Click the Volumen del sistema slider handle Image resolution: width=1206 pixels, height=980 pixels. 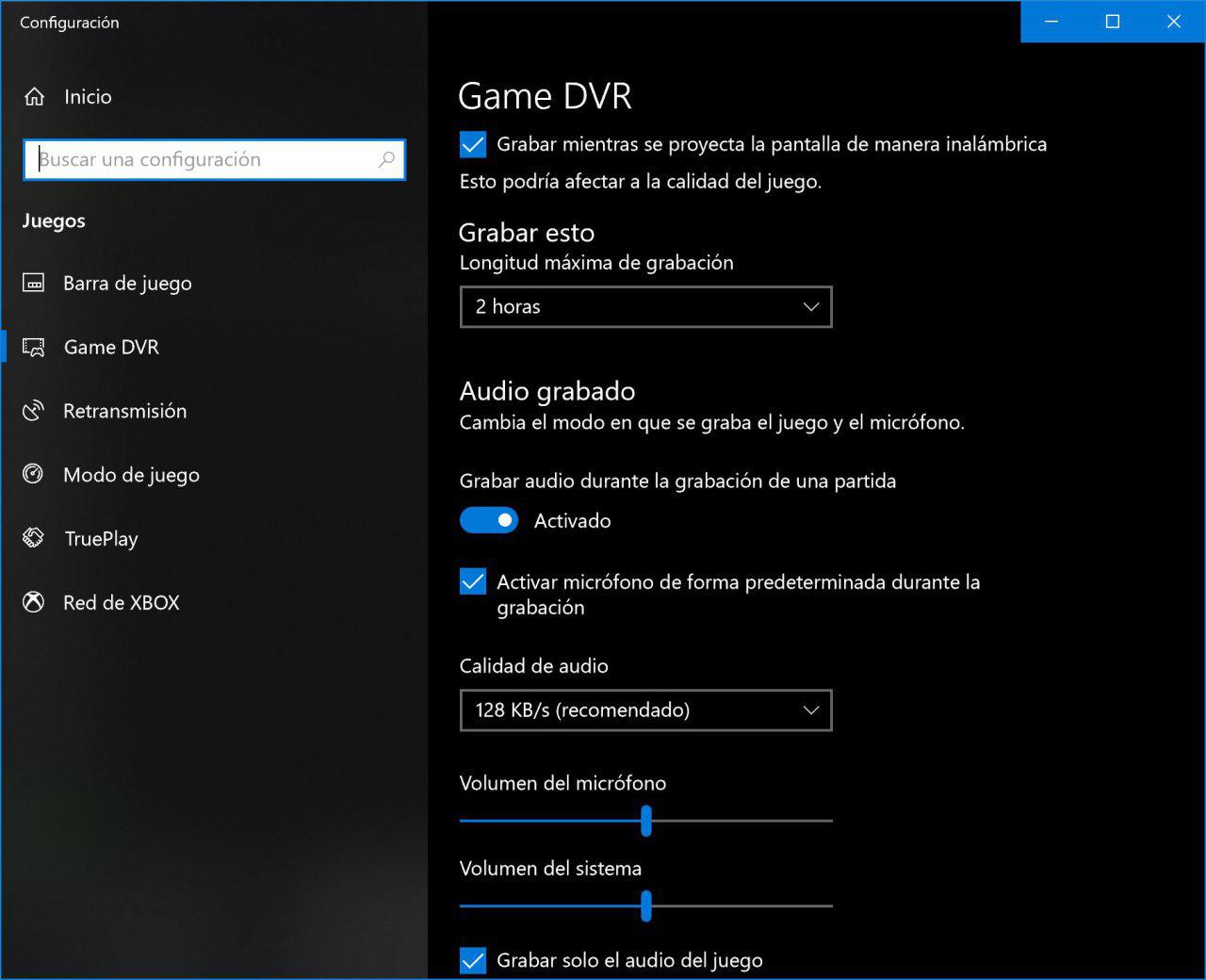pyautogui.click(x=646, y=906)
